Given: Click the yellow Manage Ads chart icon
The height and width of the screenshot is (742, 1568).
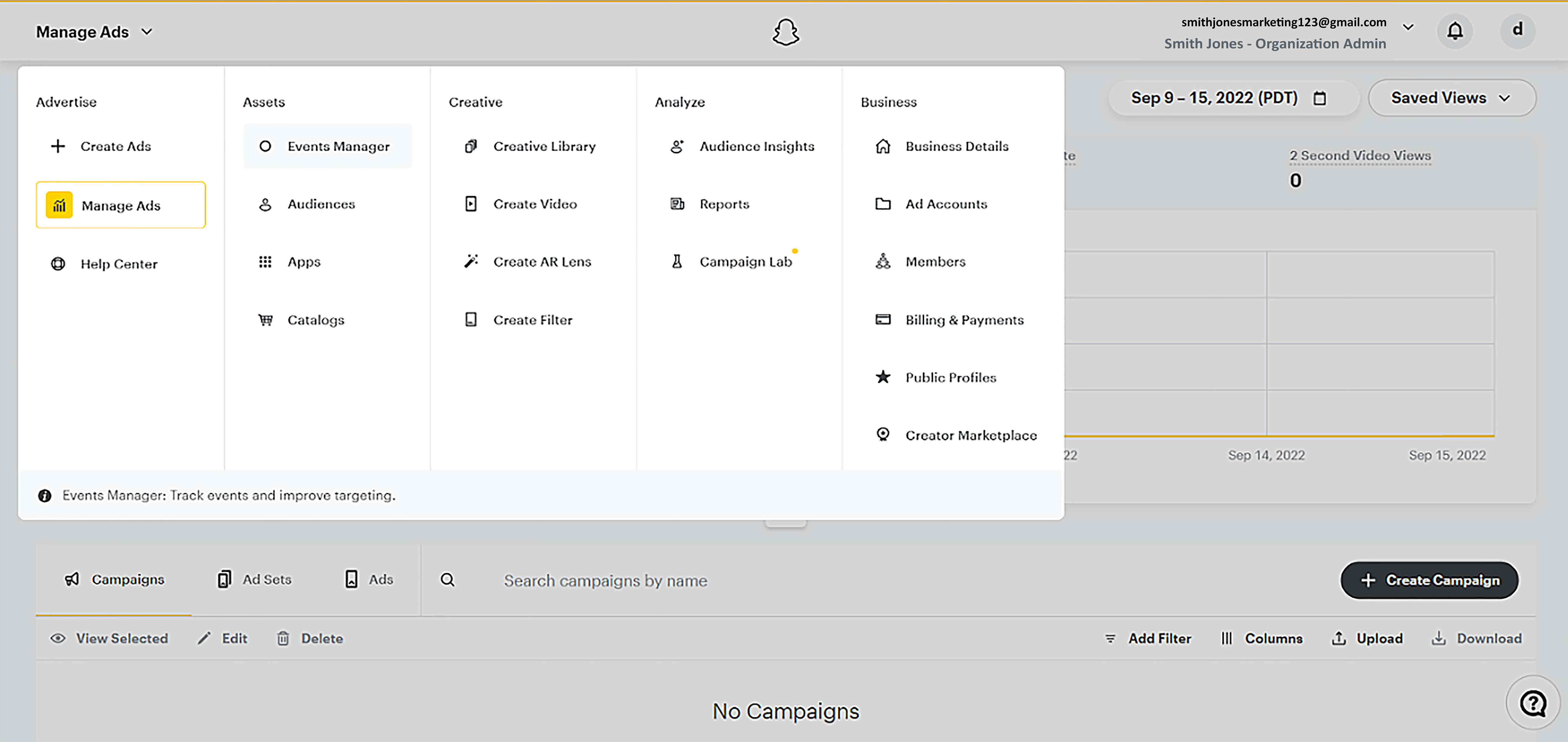Looking at the screenshot, I should [59, 205].
